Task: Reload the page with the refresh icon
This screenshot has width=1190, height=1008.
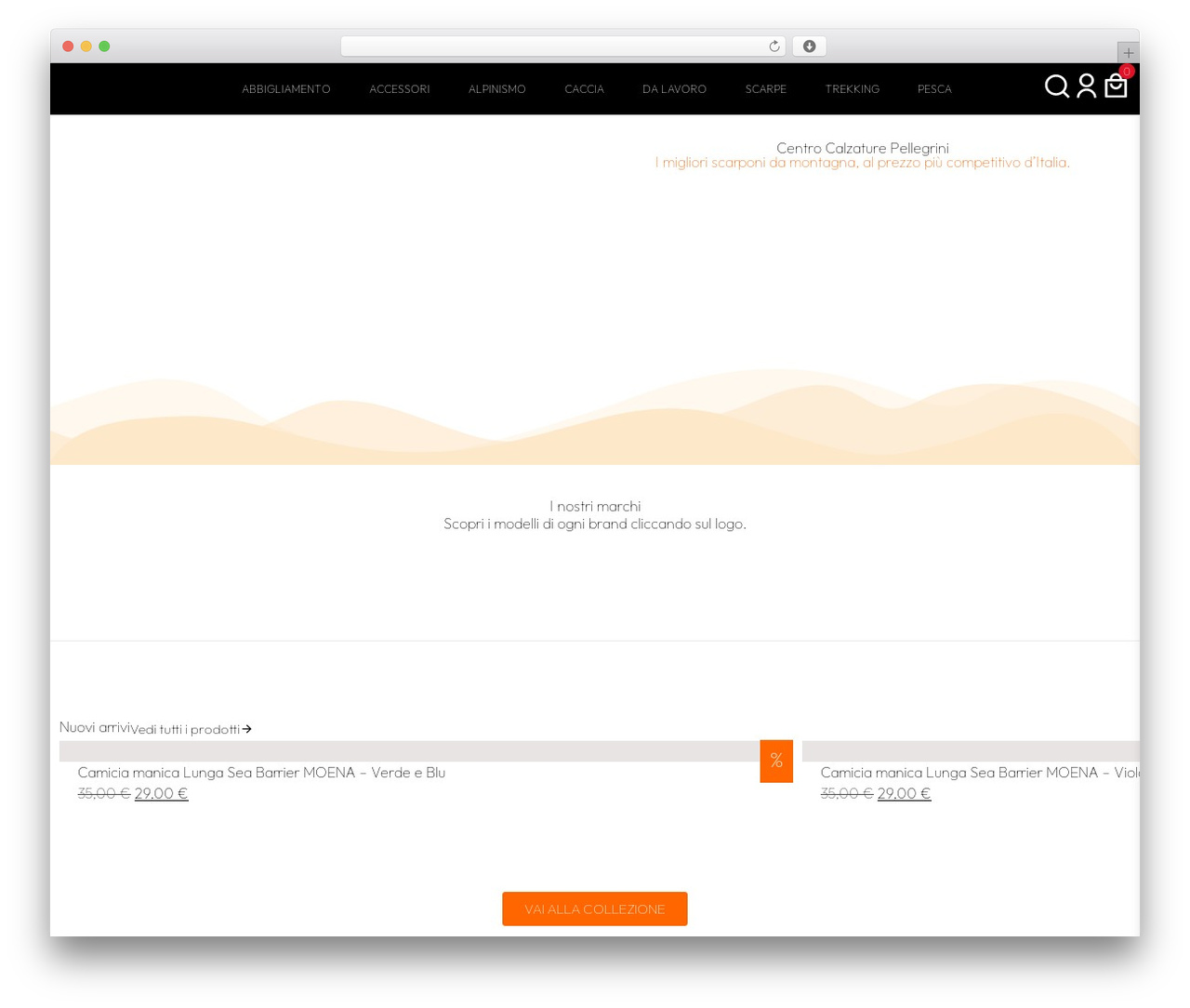Action: tap(774, 46)
